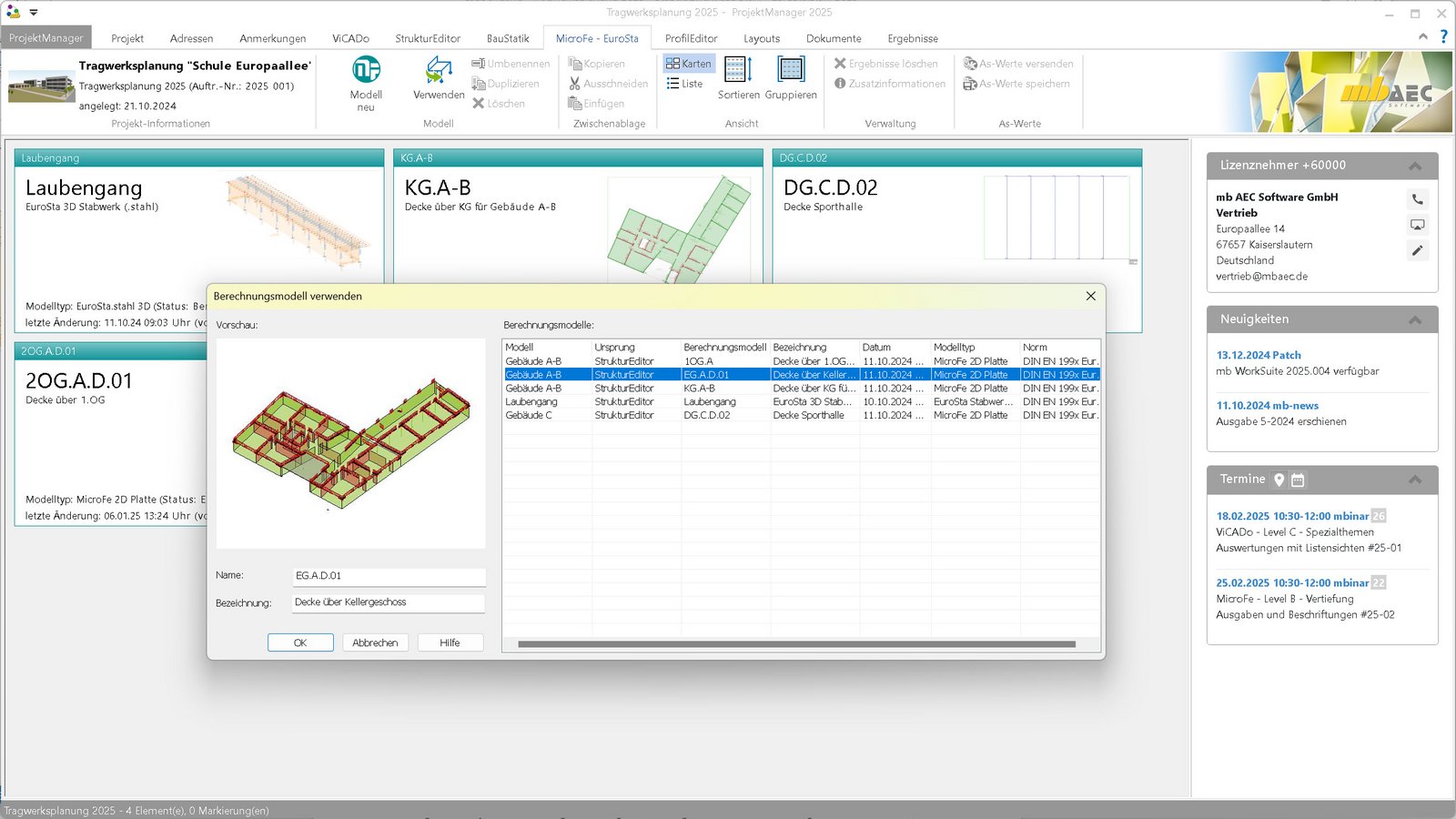The height and width of the screenshot is (819, 1456).
Task: Confirm dialog with OK button
Action: (300, 642)
